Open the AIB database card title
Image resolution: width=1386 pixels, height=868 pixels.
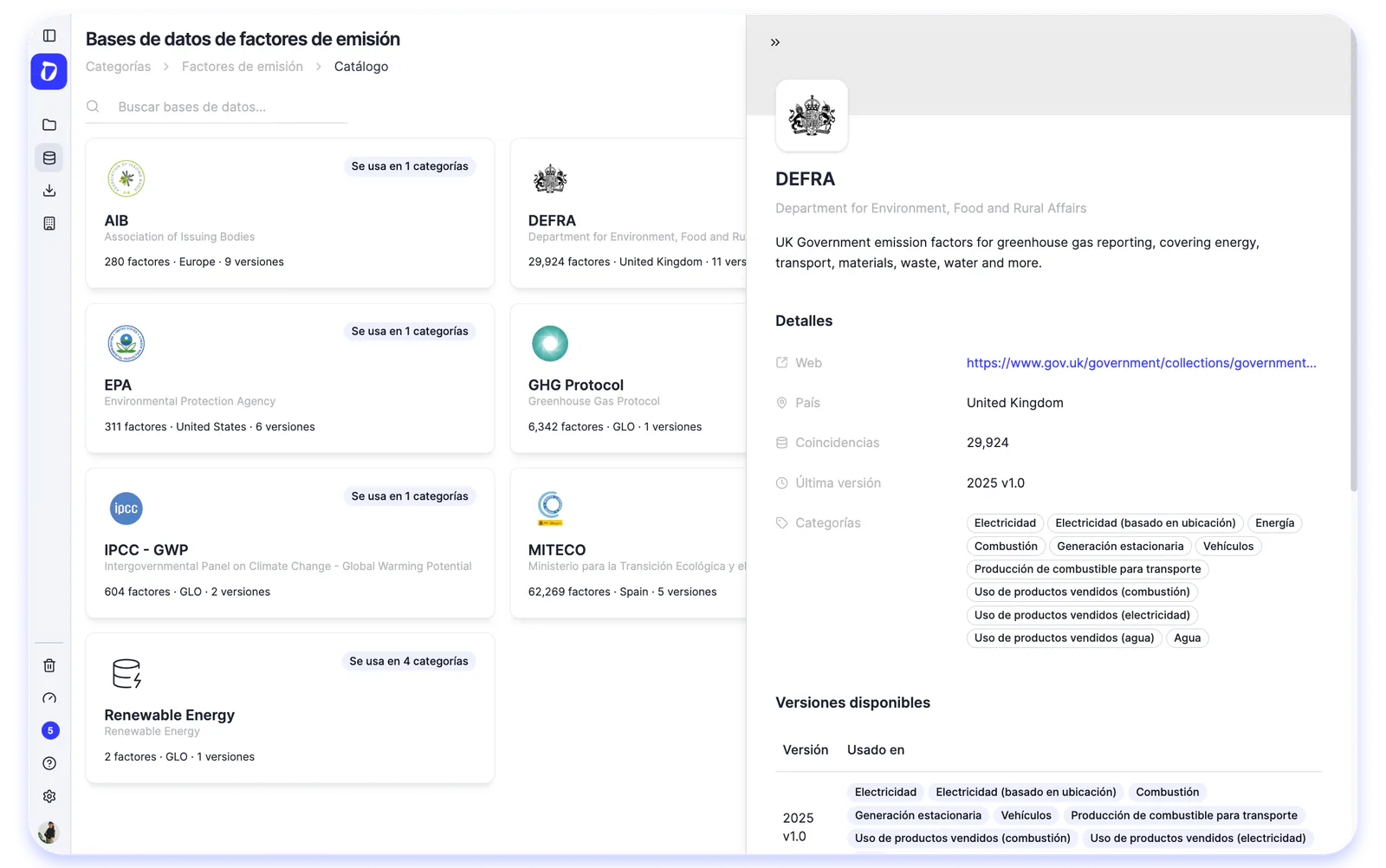click(x=116, y=221)
